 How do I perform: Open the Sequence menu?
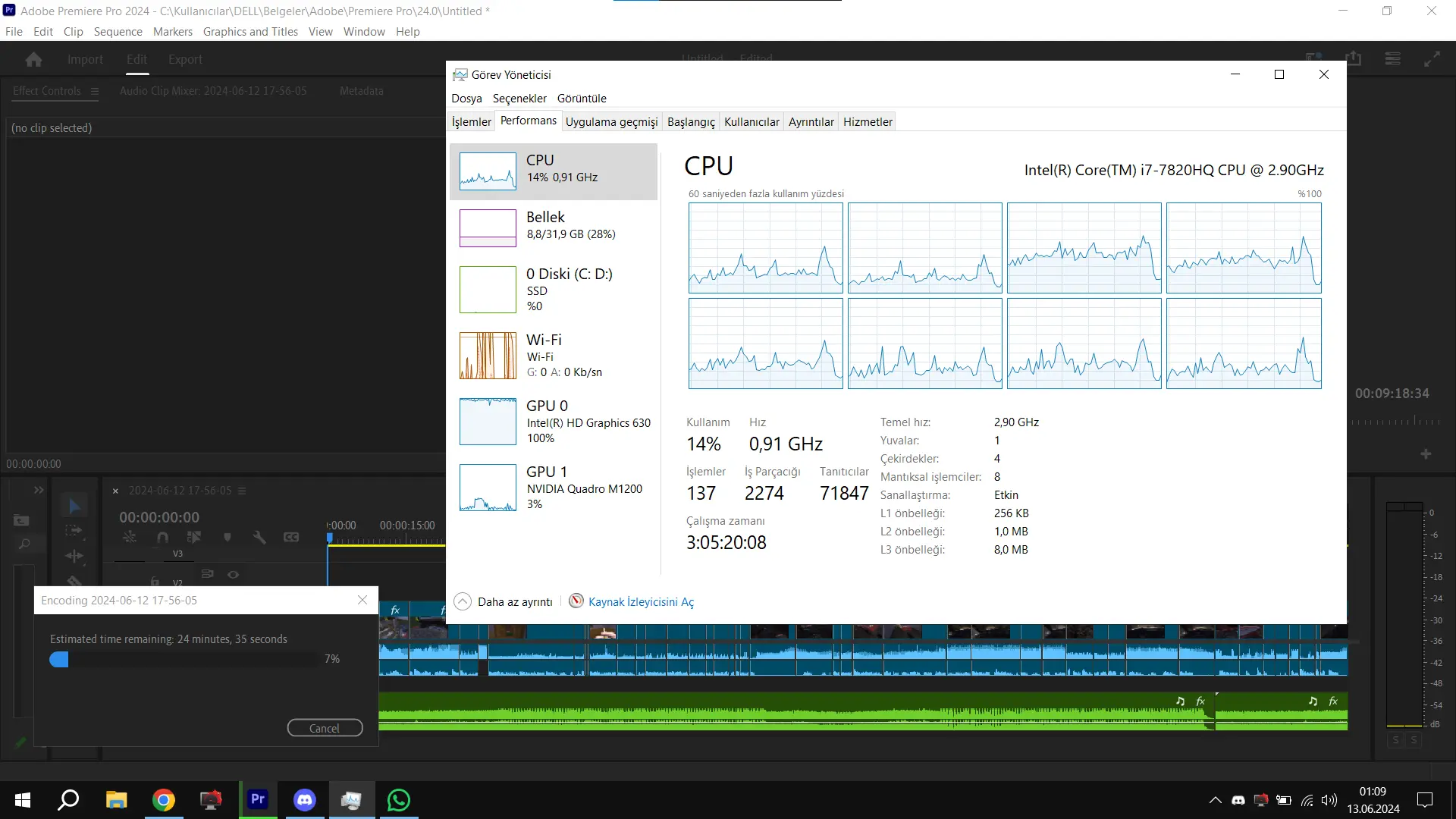(x=118, y=32)
